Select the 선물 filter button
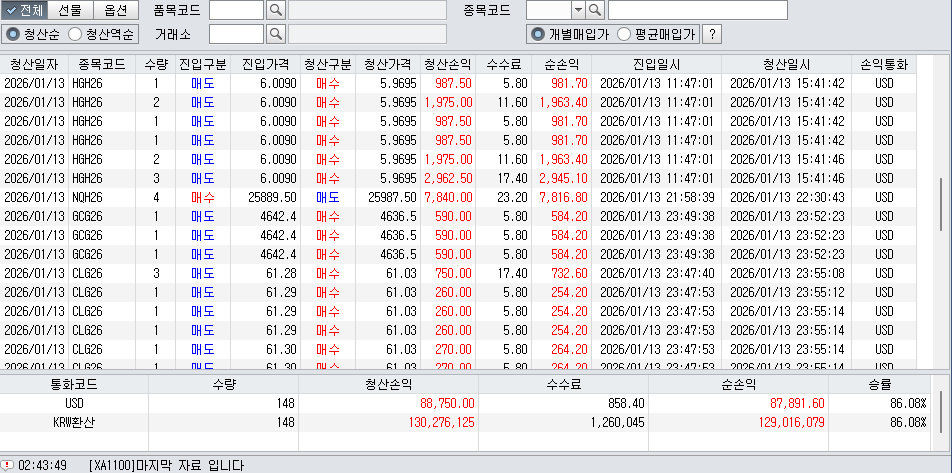 pos(70,10)
